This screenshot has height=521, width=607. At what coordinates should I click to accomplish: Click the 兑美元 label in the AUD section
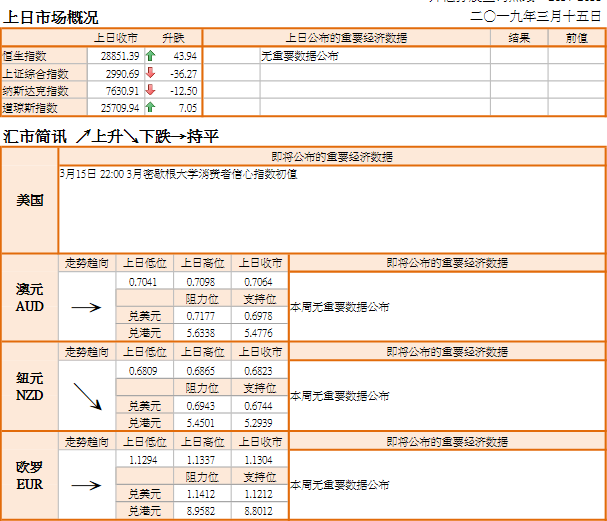(x=144, y=316)
